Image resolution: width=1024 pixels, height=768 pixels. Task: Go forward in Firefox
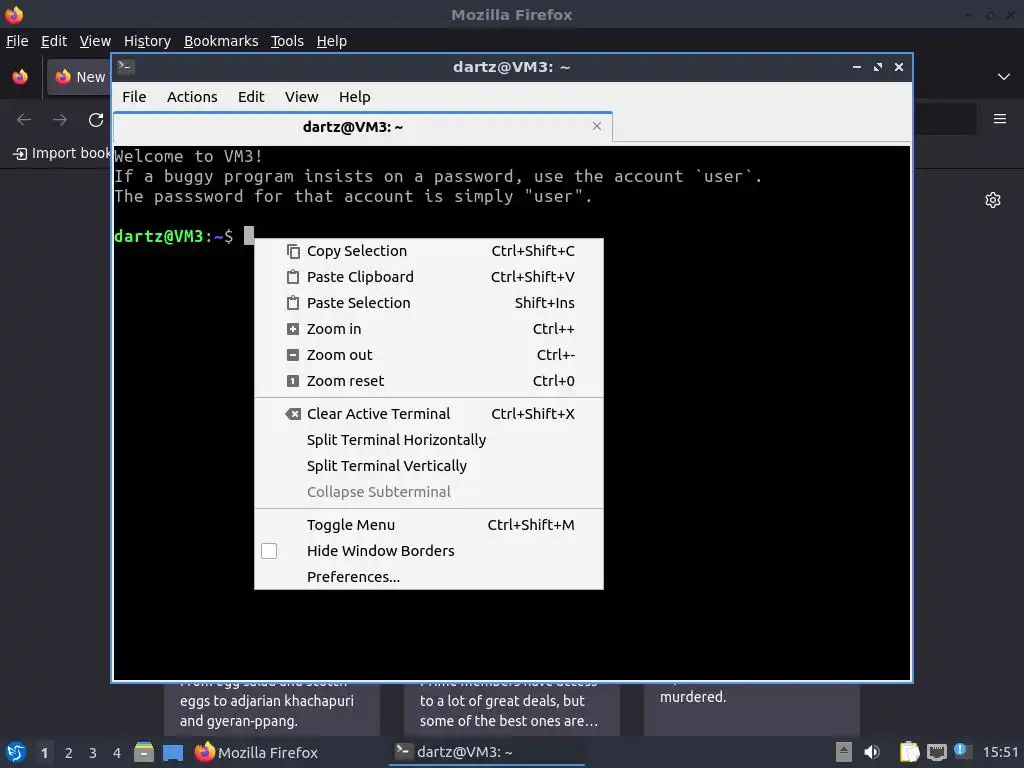[60, 120]
